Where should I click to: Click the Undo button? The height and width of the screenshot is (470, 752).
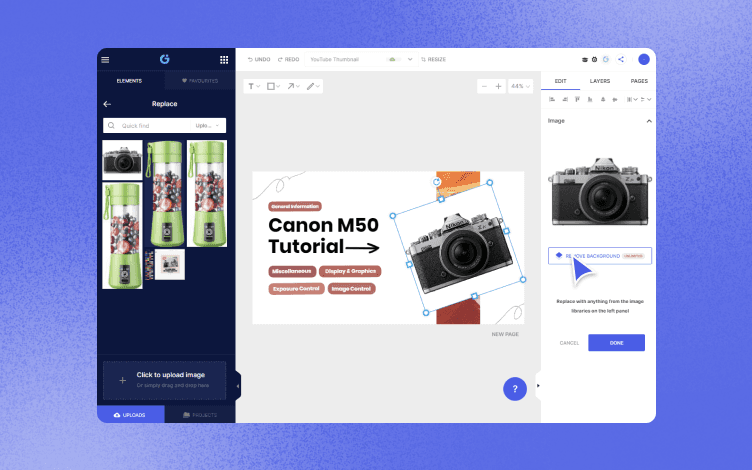click(x=259, y=59)
